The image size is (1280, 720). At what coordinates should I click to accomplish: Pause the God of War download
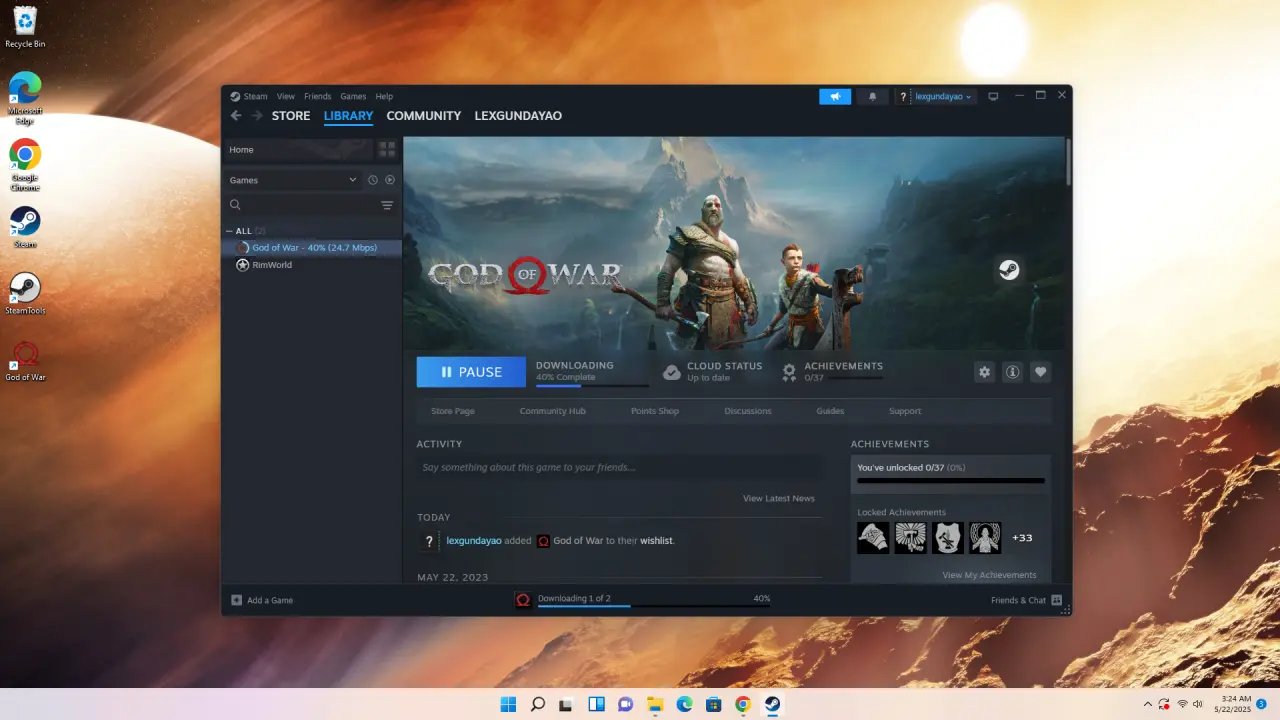point(471,372)
